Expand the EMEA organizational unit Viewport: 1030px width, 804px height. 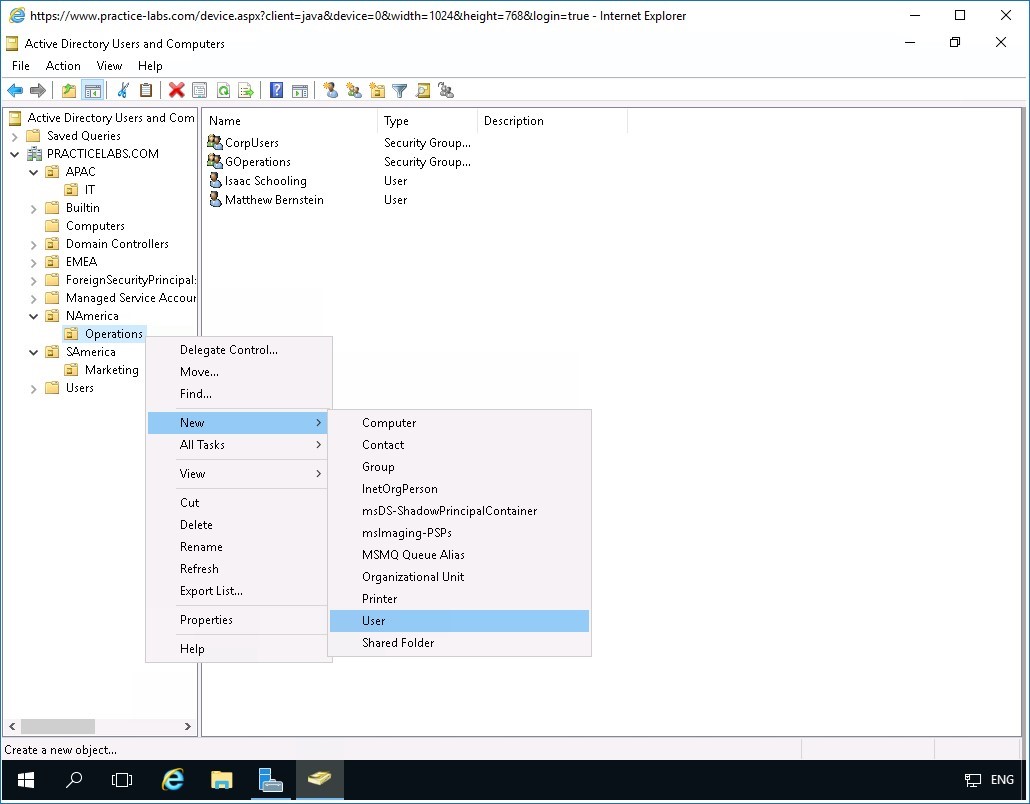tap(34, 263)
